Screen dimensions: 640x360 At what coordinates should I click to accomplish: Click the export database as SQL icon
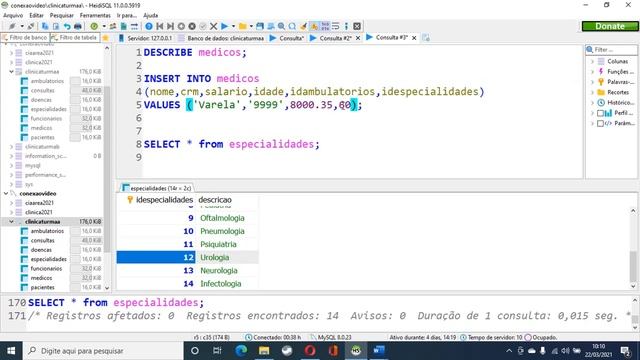click(x=123, y=26)
